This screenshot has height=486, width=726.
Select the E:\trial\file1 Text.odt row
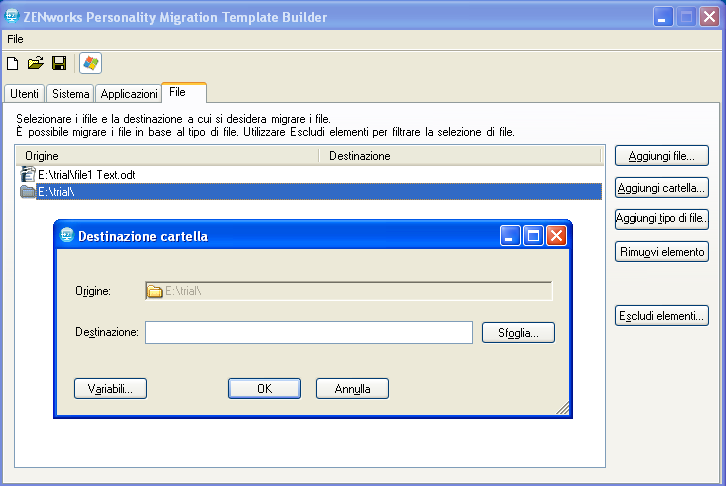pyautogui.click(x=310, y=174)
